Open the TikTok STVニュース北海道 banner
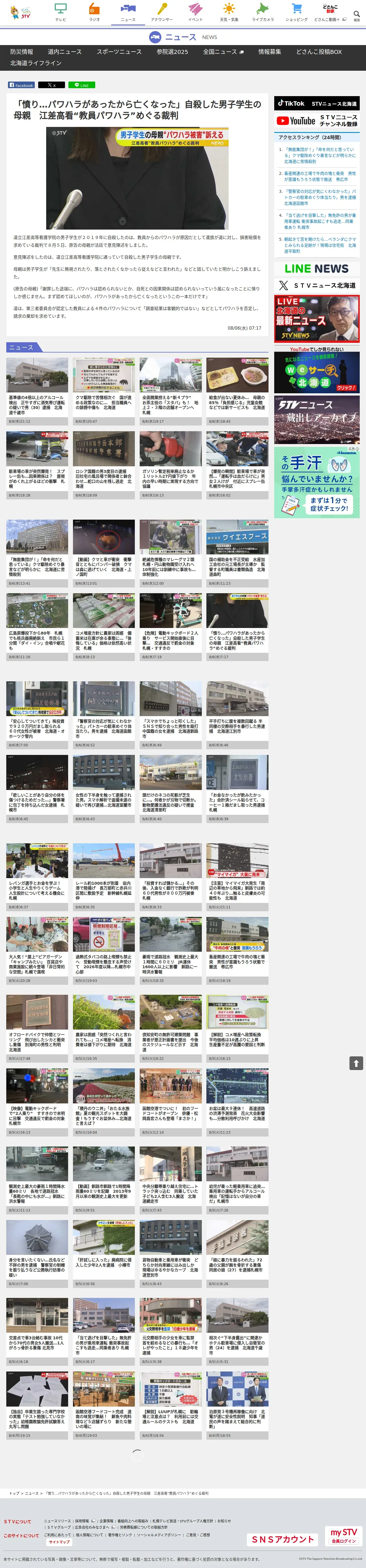 [317, 104]
